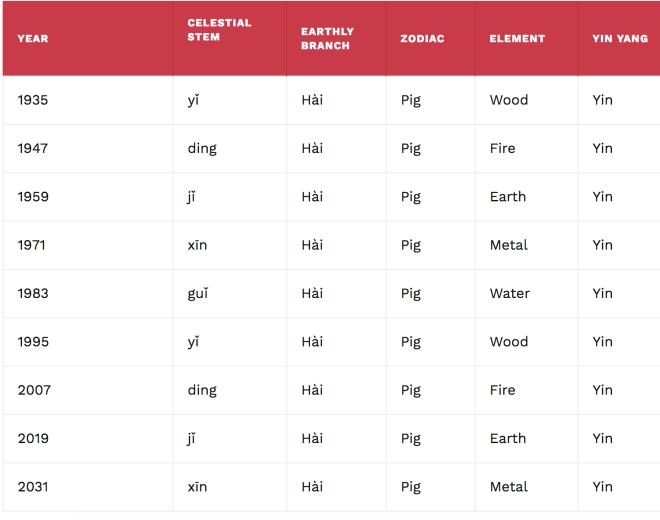Click the YEAR column header
660x520 pixels.
tap(33, 39)
